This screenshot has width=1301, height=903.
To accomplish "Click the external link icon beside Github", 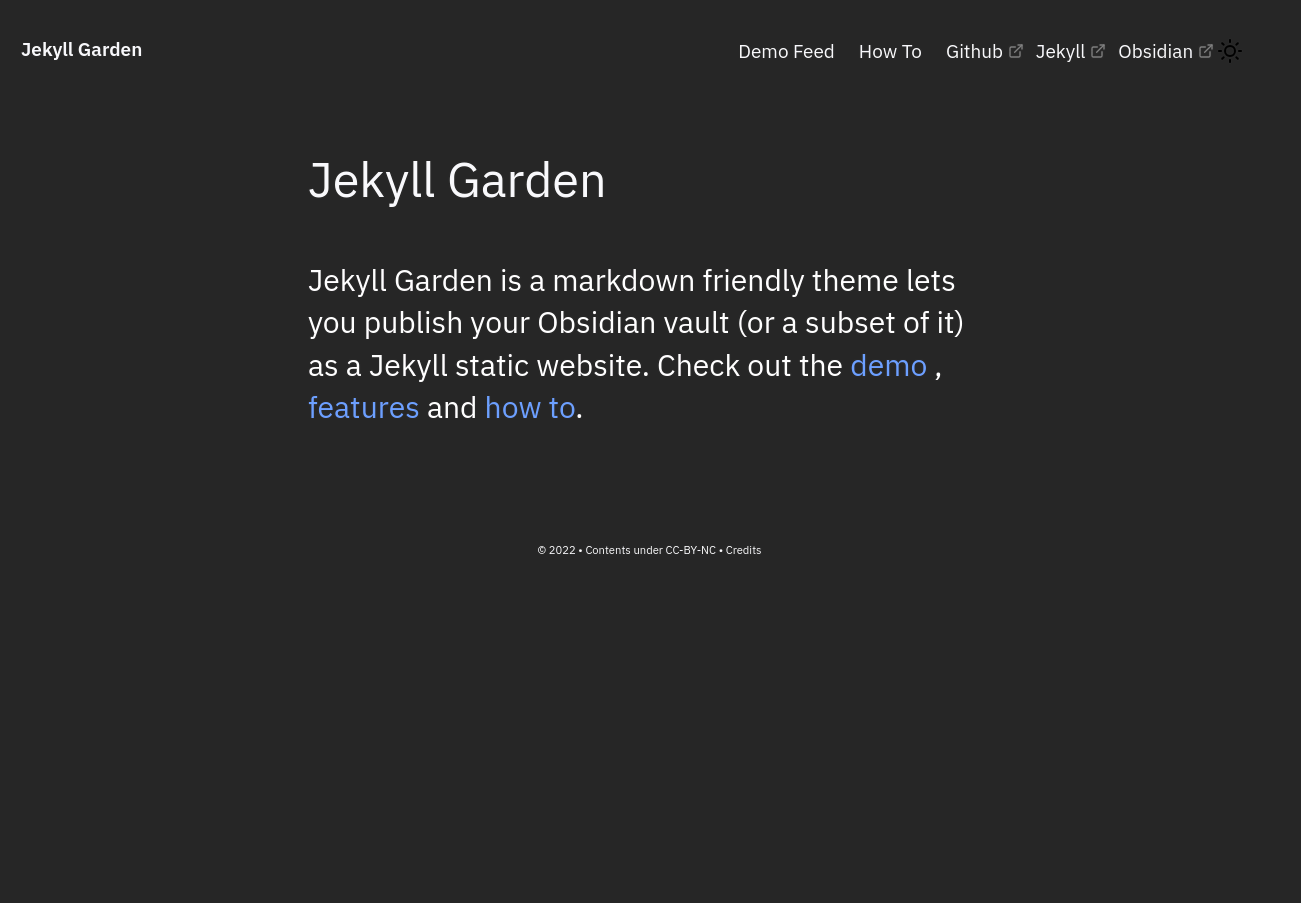I will tap(1016, 49).
